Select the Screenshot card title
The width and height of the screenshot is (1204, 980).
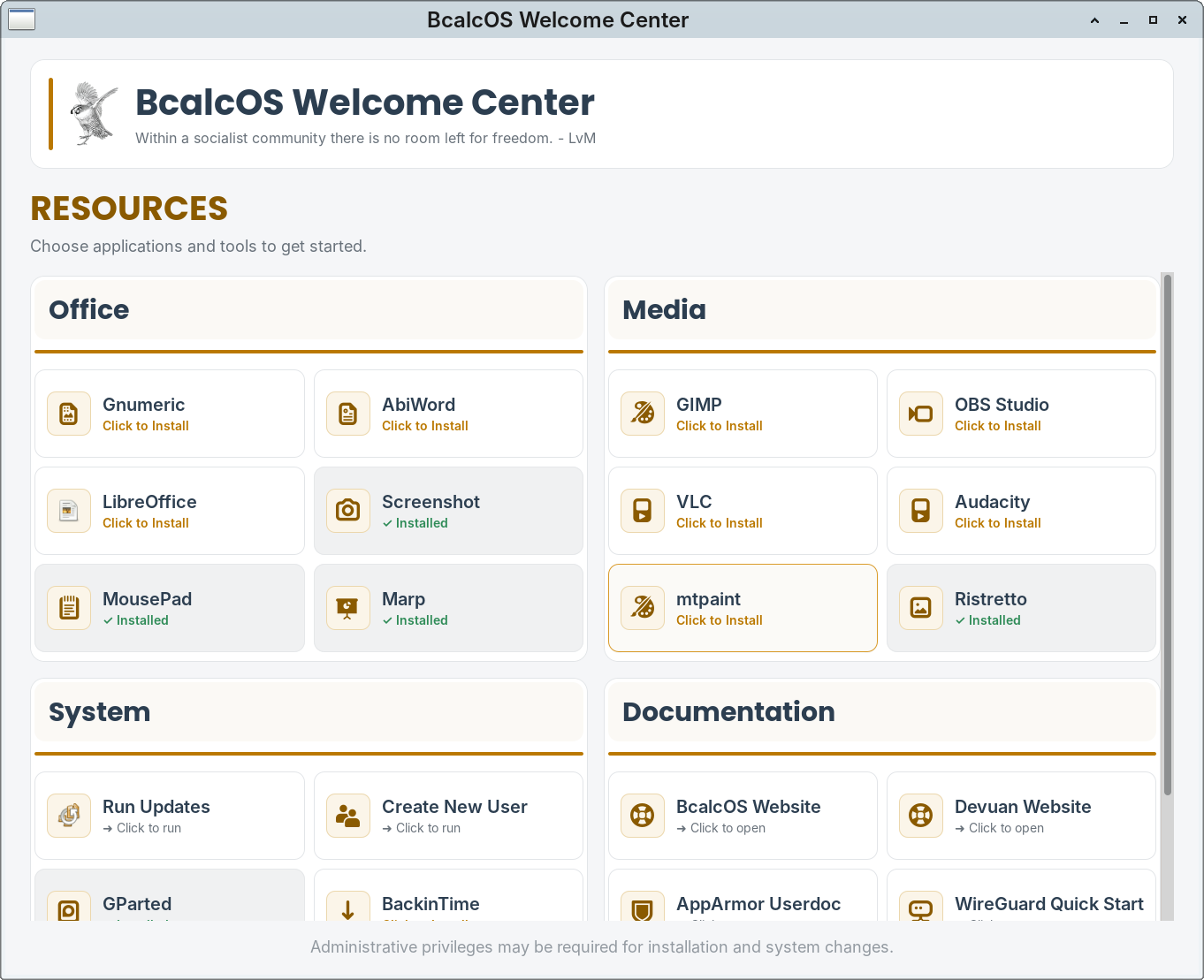(431, 502)
